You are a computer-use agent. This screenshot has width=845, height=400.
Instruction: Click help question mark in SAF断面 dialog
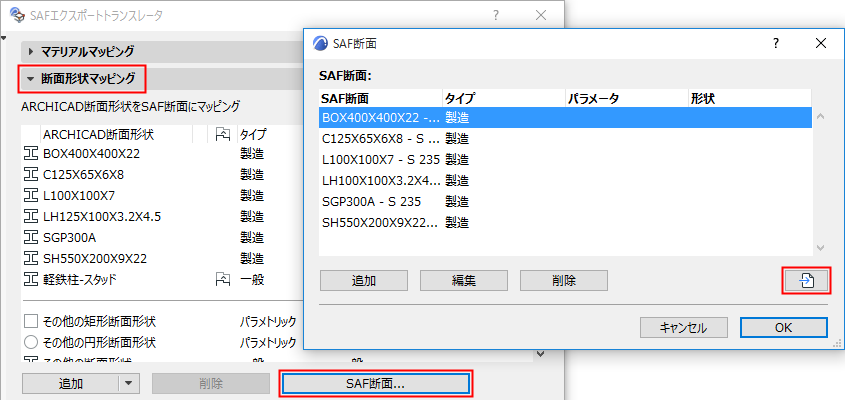[775, 44]
